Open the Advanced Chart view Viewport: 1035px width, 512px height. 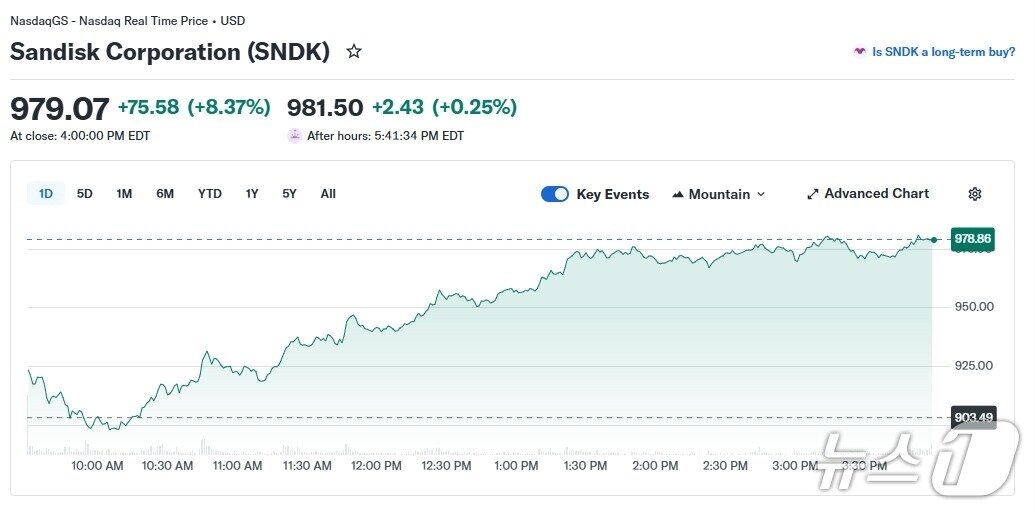point(876,194)
